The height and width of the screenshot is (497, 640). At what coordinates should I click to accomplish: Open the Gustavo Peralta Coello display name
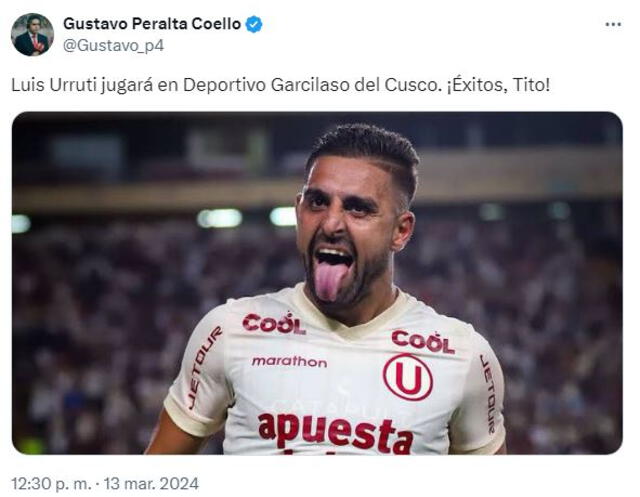152,24
